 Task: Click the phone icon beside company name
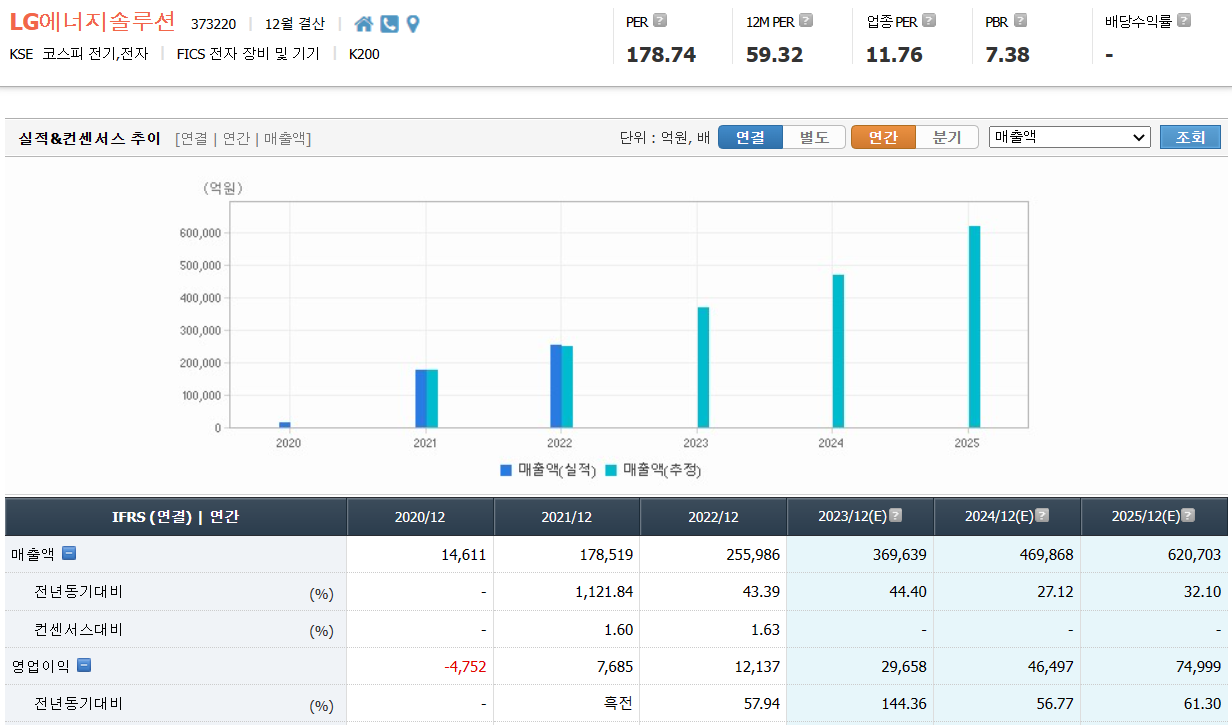389,24
